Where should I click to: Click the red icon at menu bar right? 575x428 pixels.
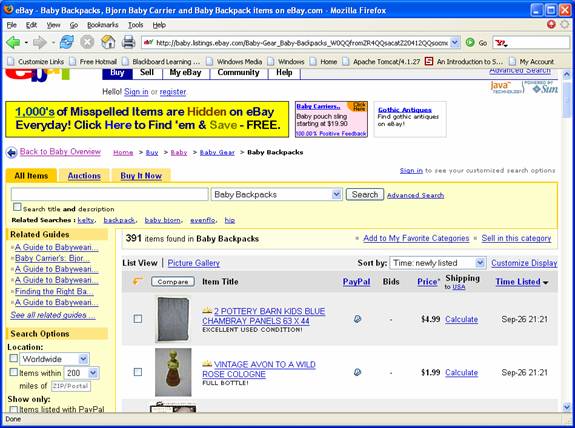(551, 25)
